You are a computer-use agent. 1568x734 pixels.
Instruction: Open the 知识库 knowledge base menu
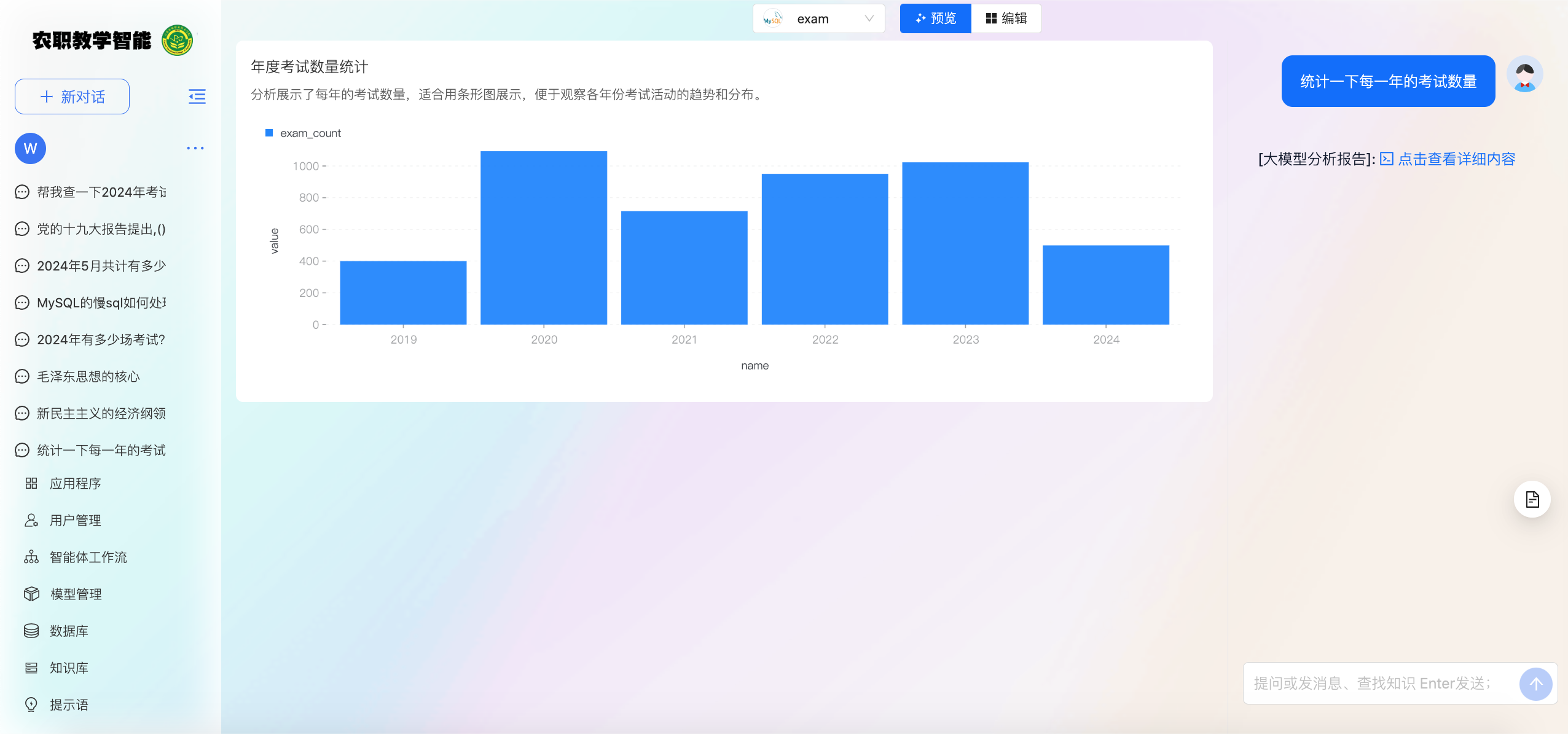[69, 668]
